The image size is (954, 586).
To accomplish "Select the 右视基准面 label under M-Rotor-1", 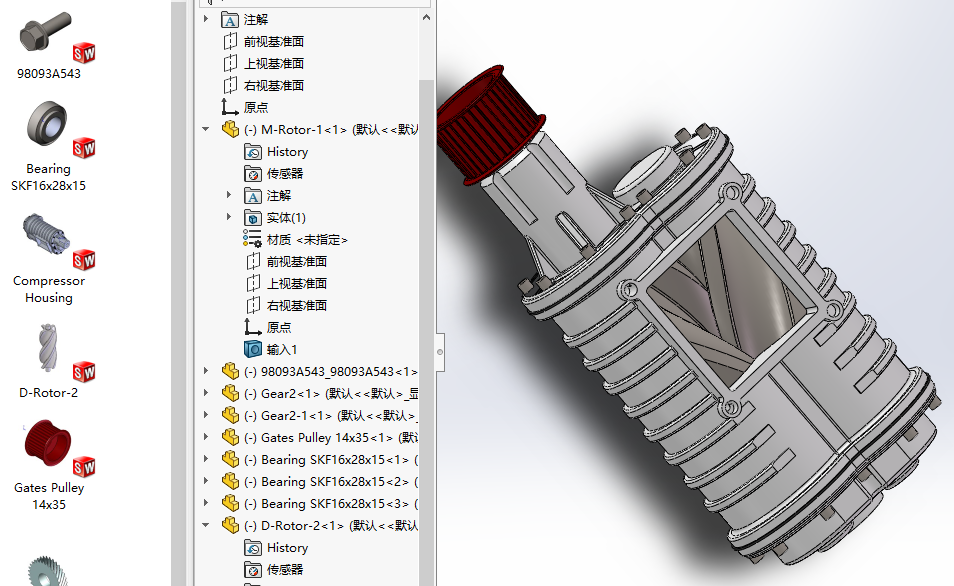I will coord(297,305).
